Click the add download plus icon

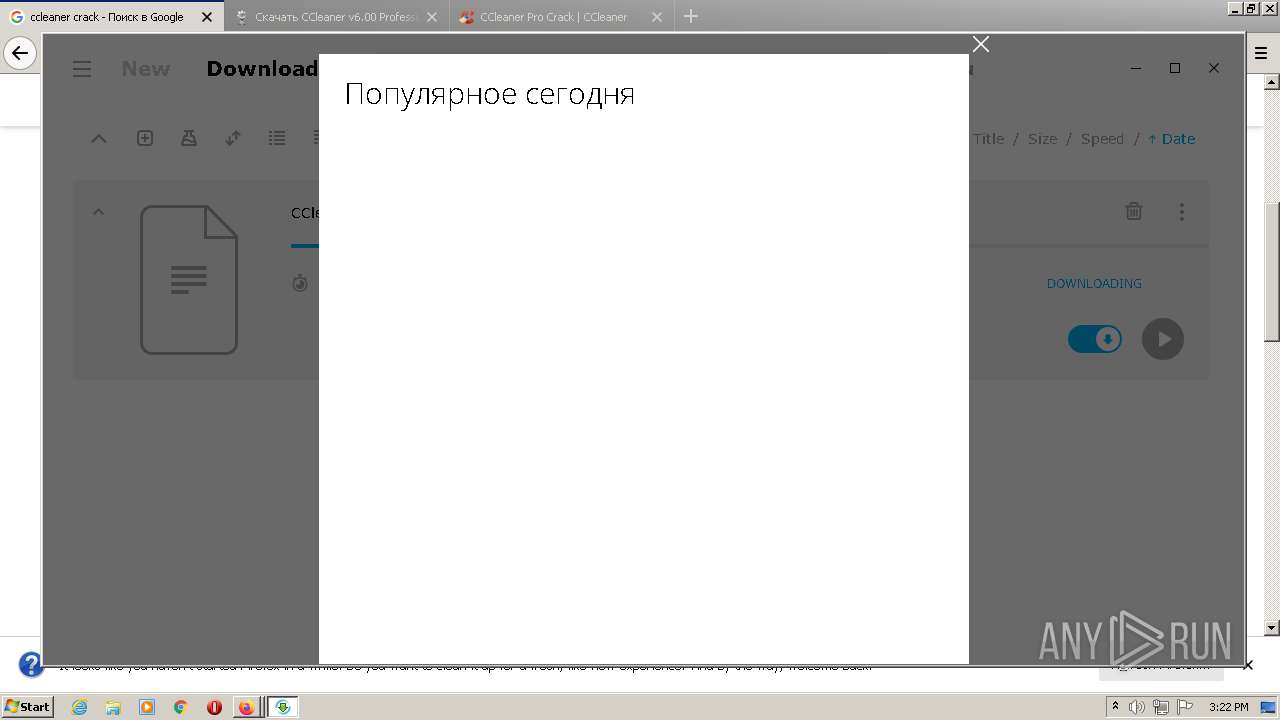pyautogui.click(x=145, y=138)
